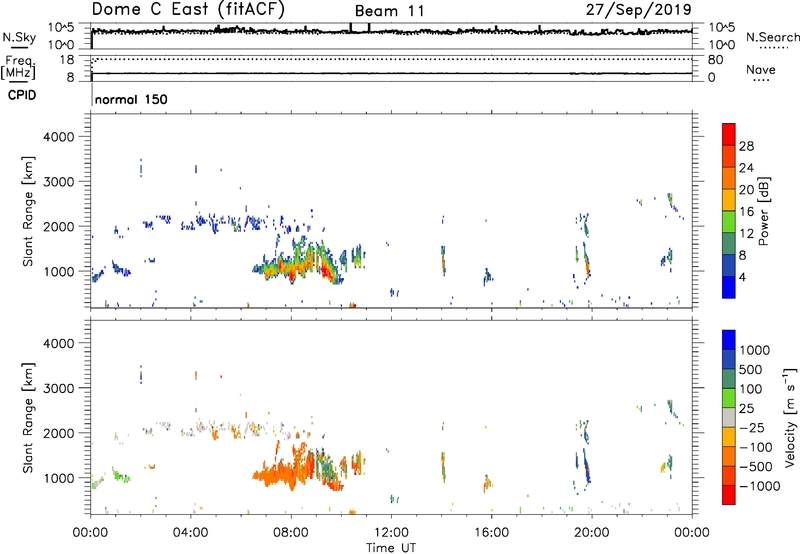
Task: Click the '16:00' time tick label
Action: [x=491, y=533]
